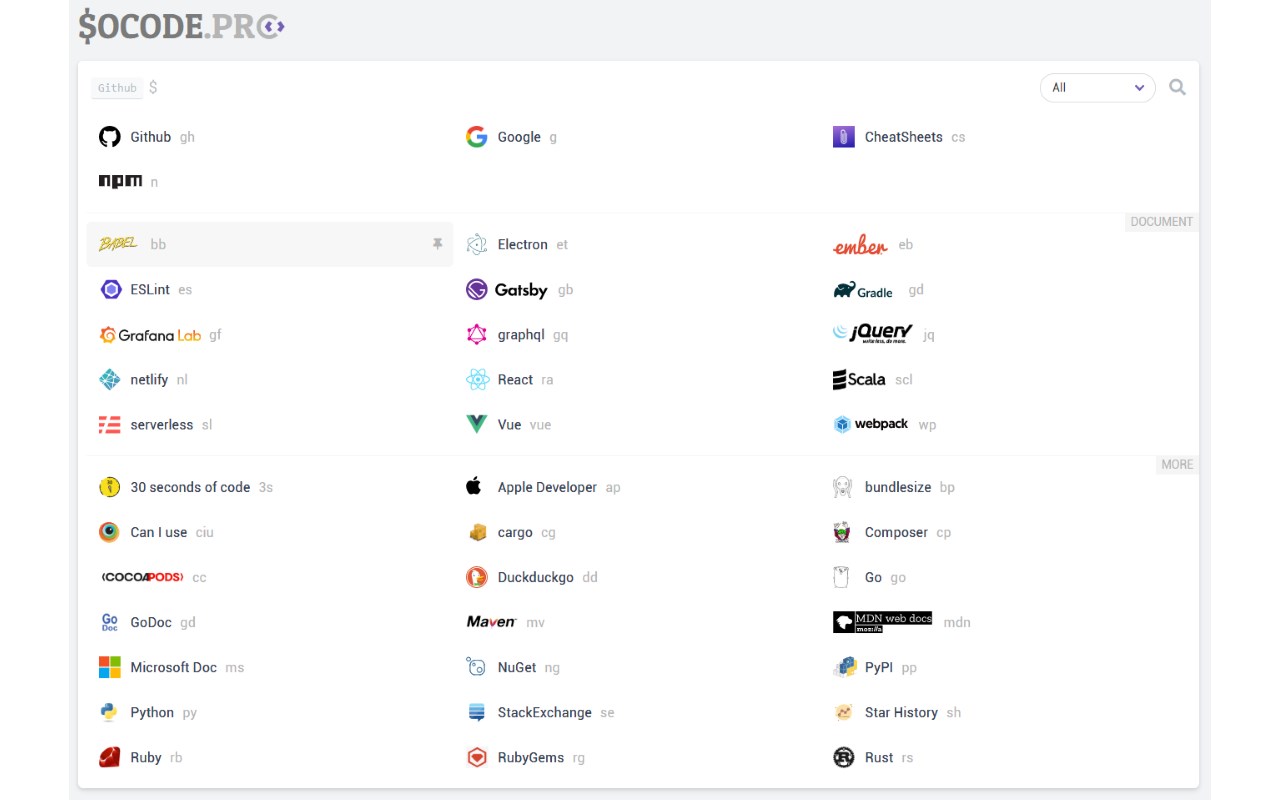Click the Babel logo
Screen dimensions: 1280x800
coord(118,244)
